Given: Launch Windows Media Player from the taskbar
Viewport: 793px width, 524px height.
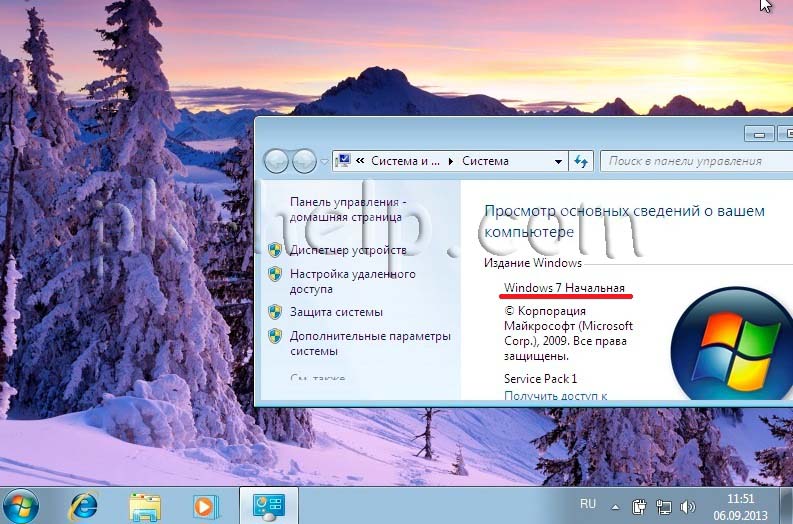Looking at the screenshot, I should pyautogui.click(x=204, y=506).
